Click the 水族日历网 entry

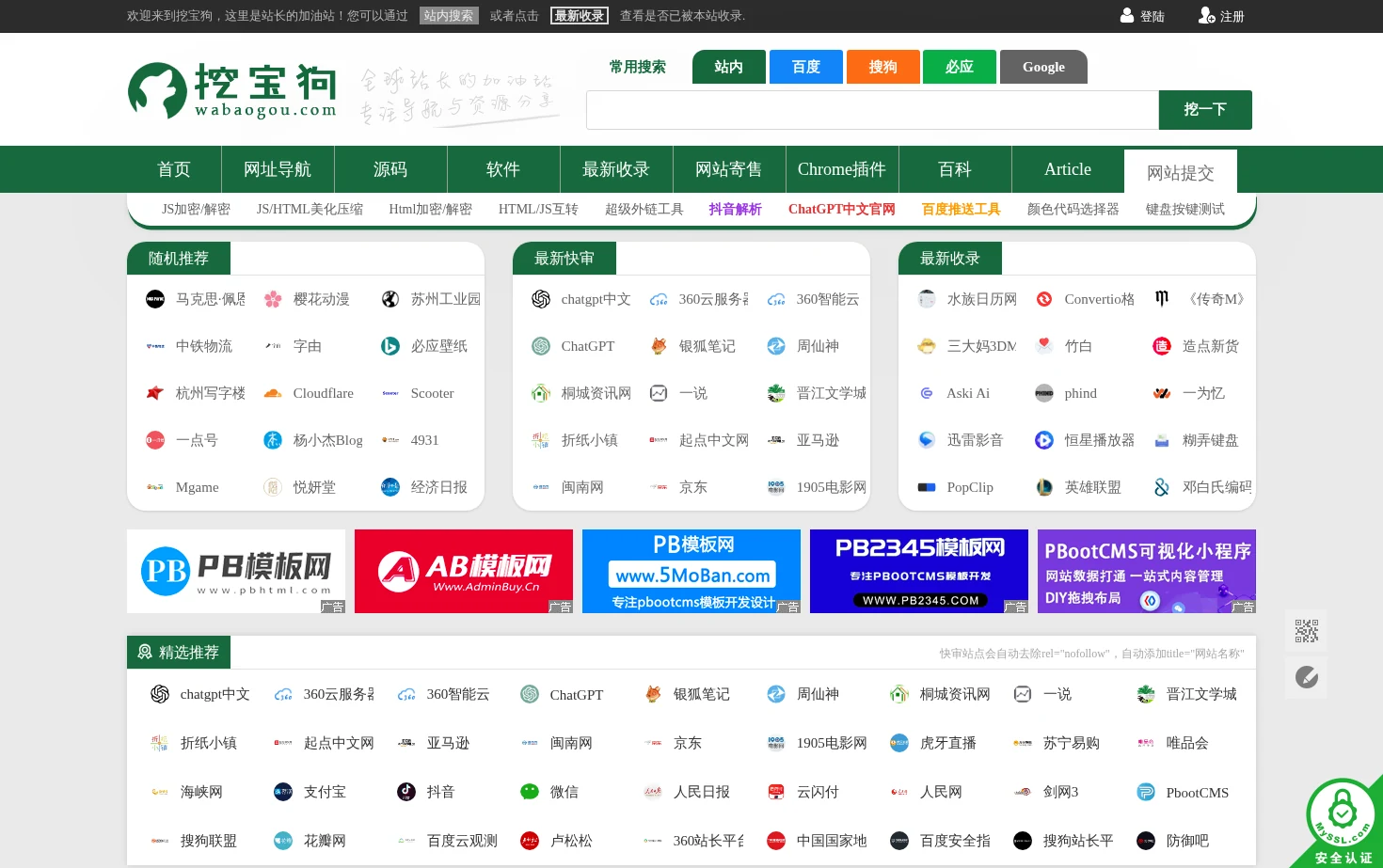point(968,299)
